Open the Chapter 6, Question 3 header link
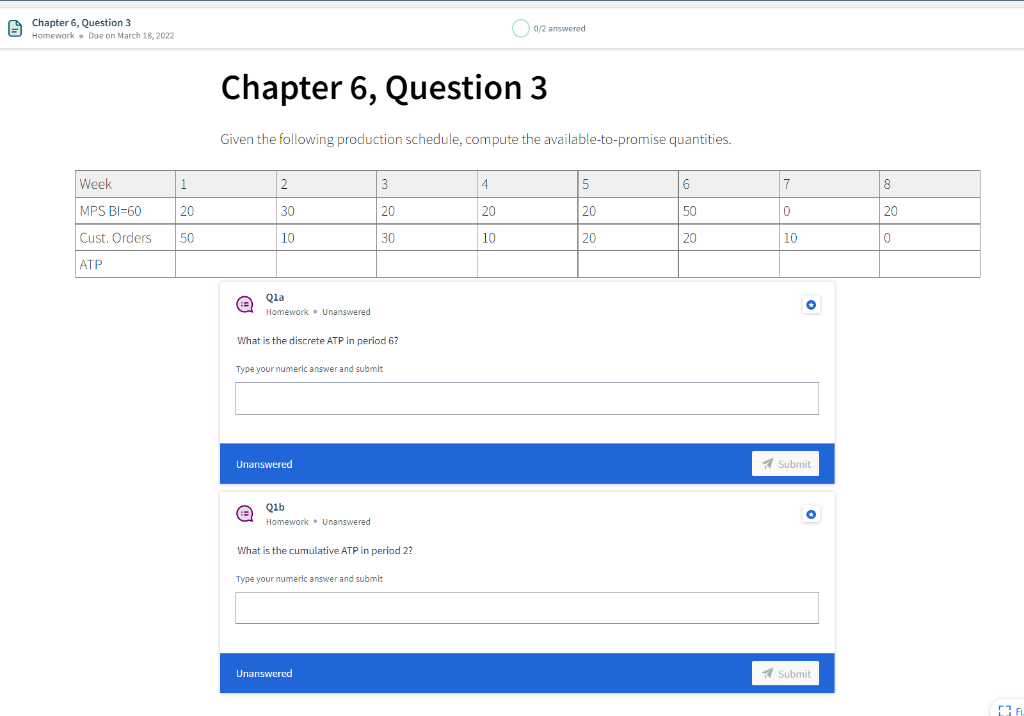The image size is (1024, 716). [81, 21]
